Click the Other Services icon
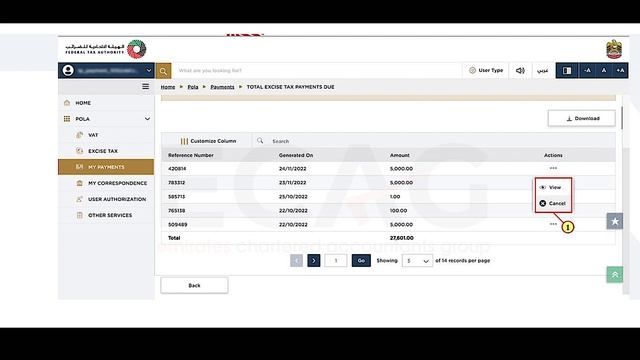This screenshot has width=640, height=360. 80,215
